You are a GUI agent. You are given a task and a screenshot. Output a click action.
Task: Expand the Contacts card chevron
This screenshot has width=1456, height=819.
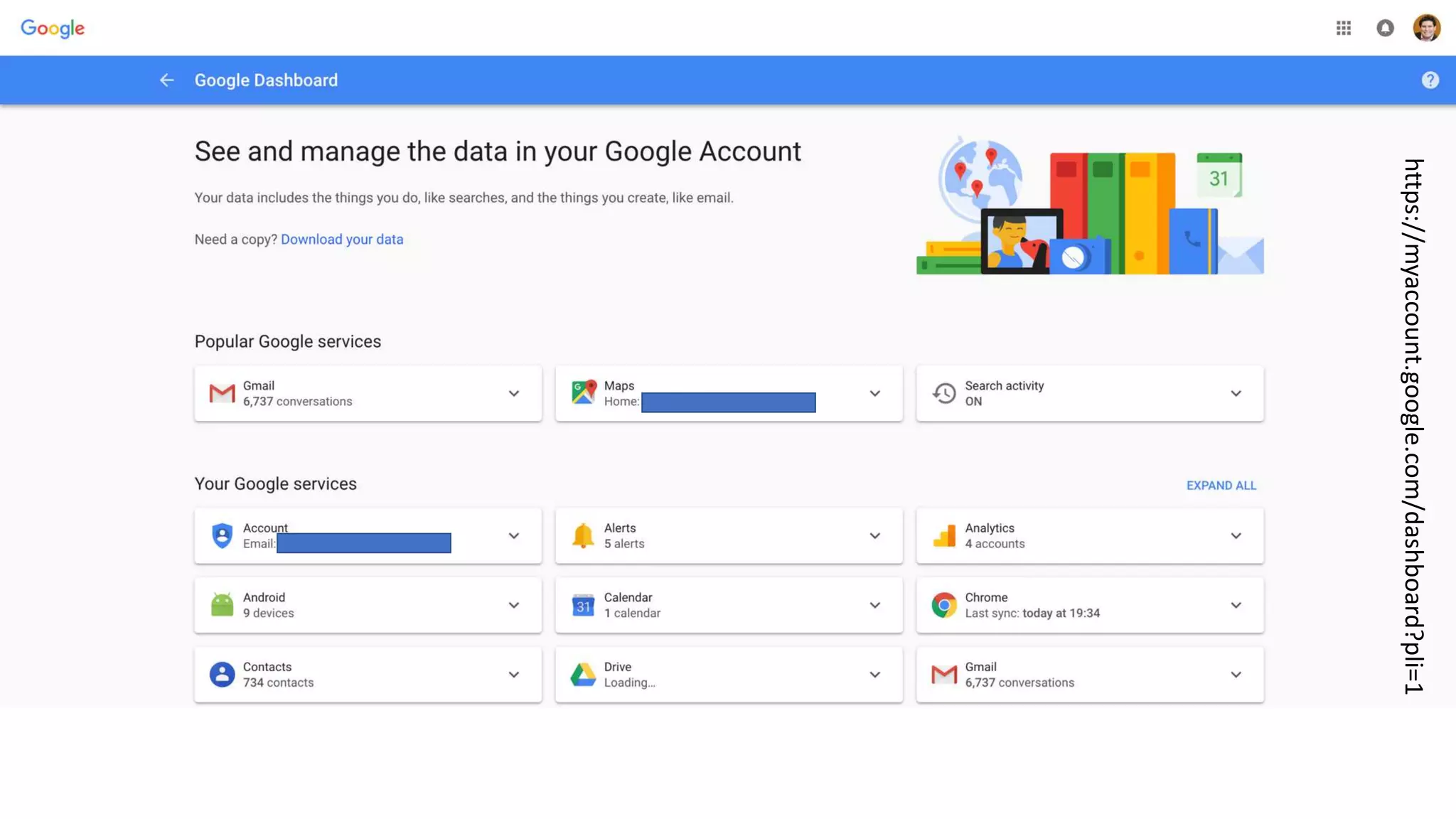[x=513, y=675]
